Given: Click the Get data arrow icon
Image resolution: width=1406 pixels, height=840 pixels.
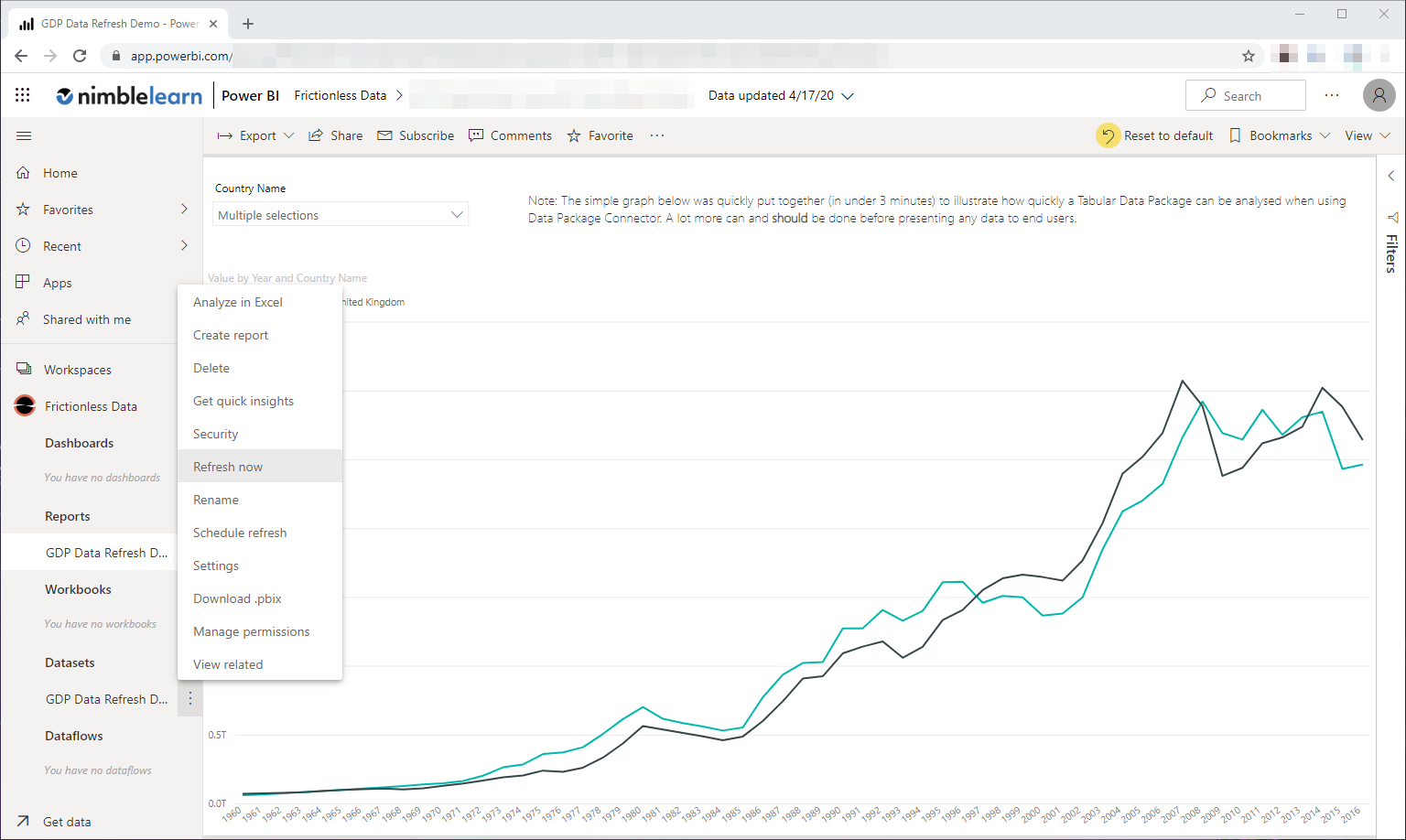Looking at the screenshot, I should (24, 822).
